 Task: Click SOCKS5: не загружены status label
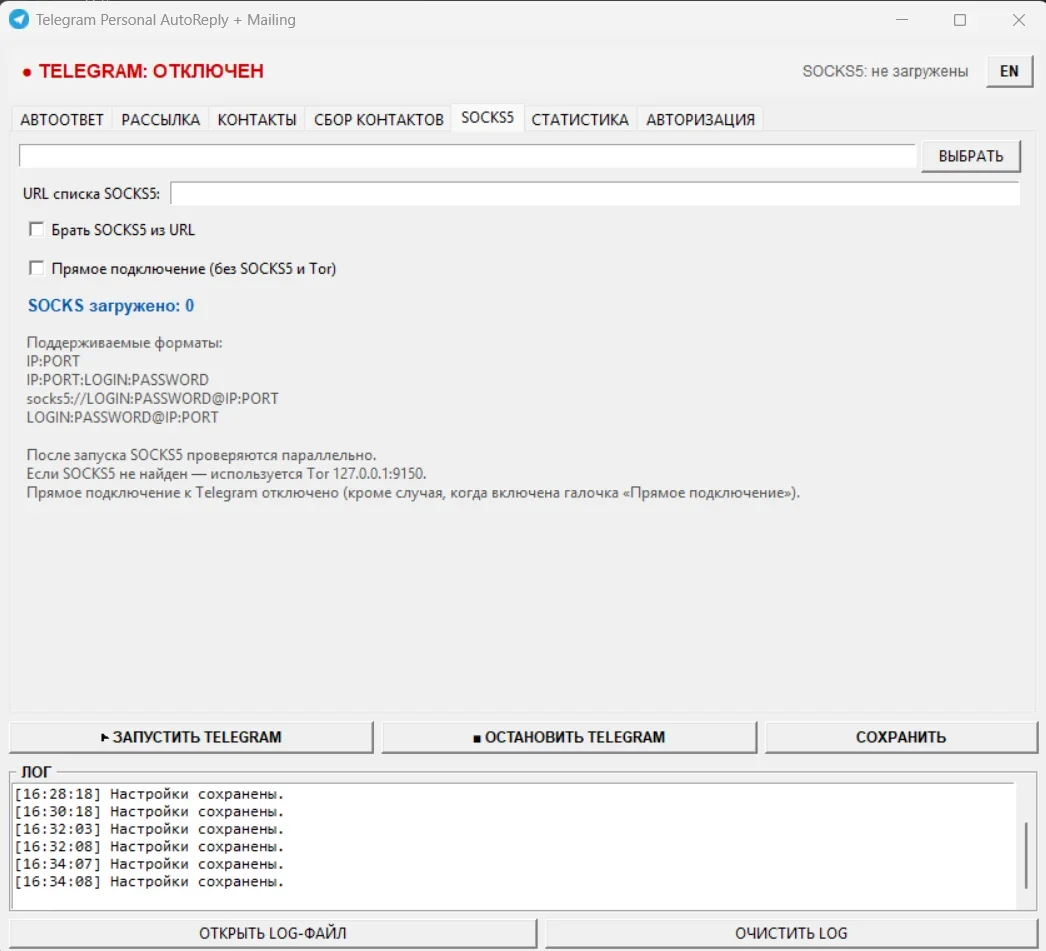(x=885, y=71)
